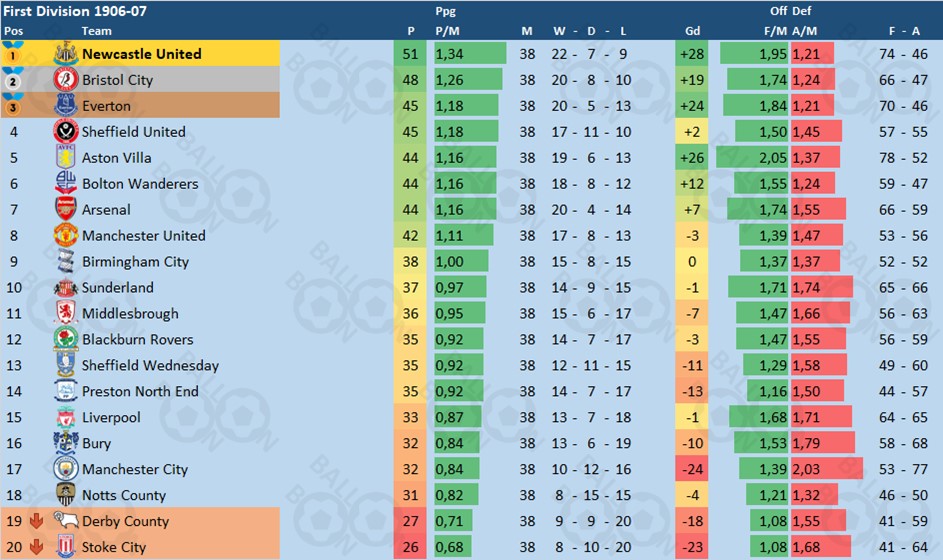Screen dimensions: 943x560
Task: Click Newcastle United's 51 points cell
Action: [x=410, y=54]
